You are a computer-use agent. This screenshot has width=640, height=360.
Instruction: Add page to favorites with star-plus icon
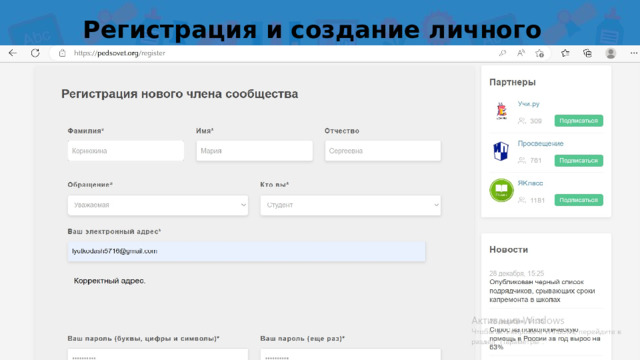coord(540,53)
